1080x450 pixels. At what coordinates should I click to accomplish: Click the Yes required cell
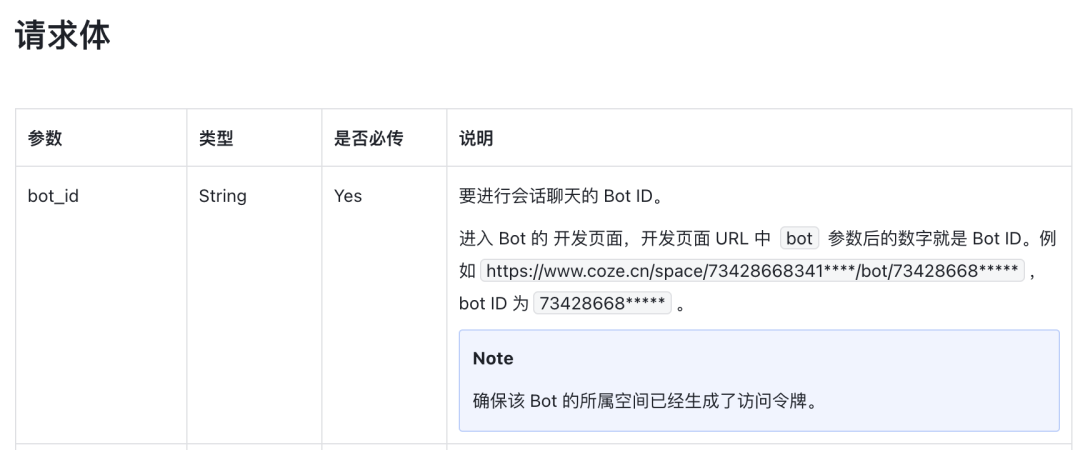(x=347, y=196)
